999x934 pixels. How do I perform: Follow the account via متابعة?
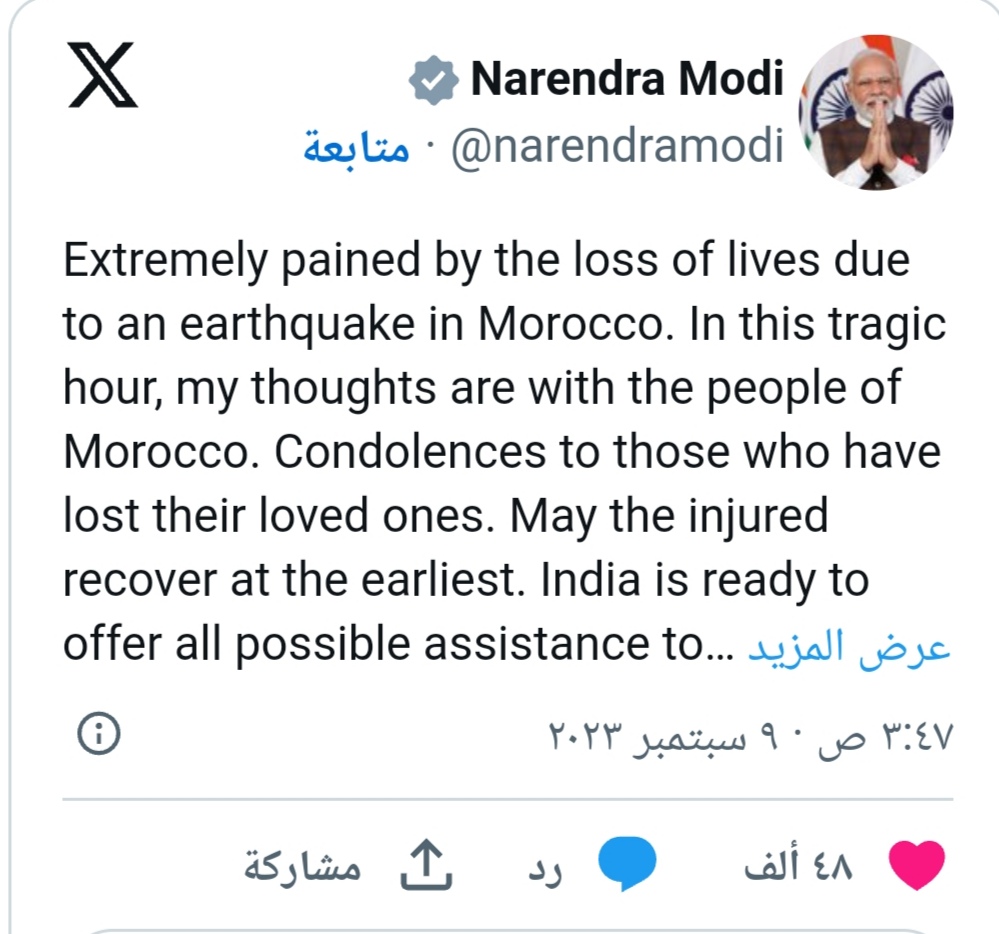(x=356, y=148)
